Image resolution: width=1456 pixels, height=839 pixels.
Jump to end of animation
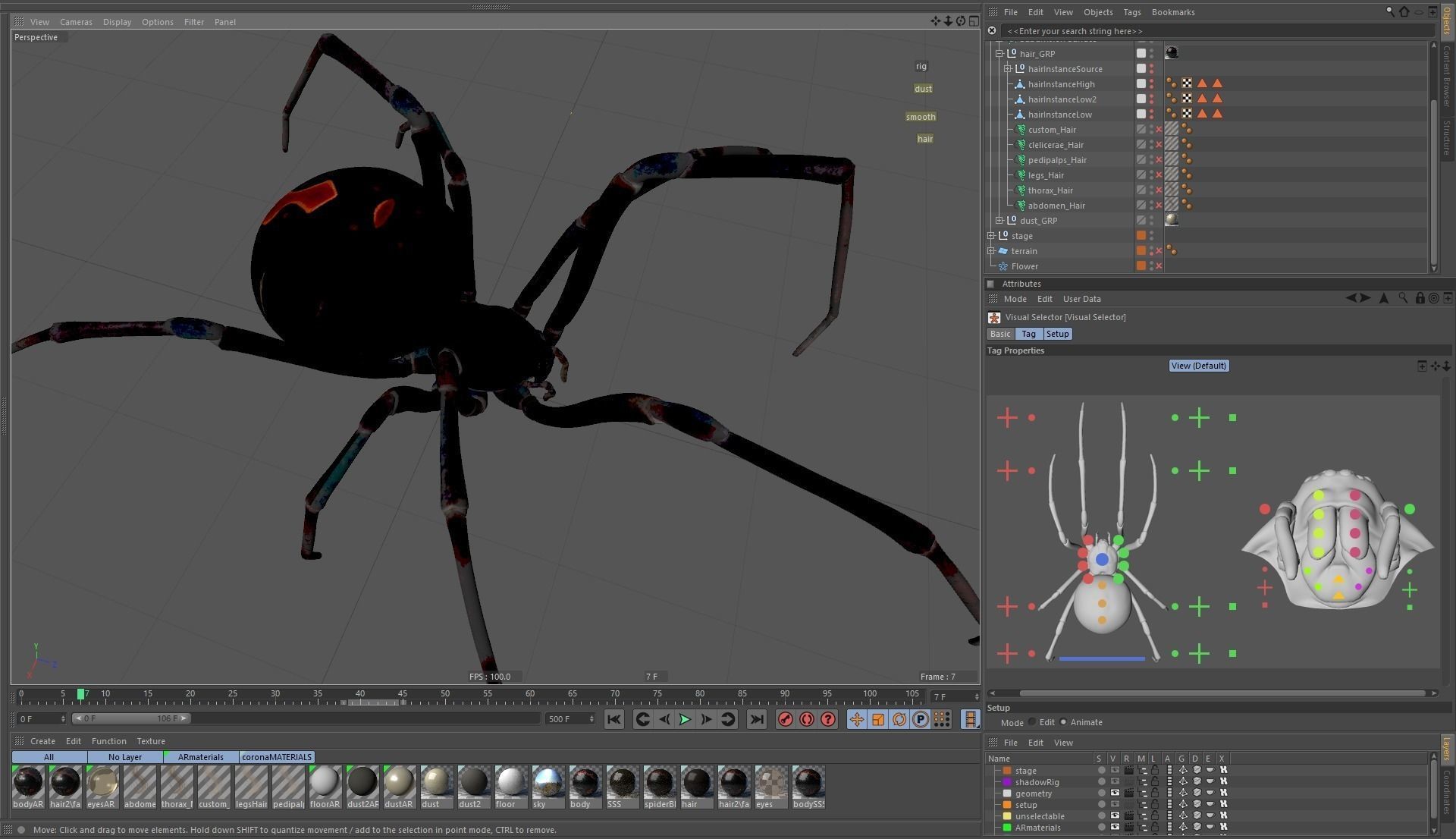[756, 719]
